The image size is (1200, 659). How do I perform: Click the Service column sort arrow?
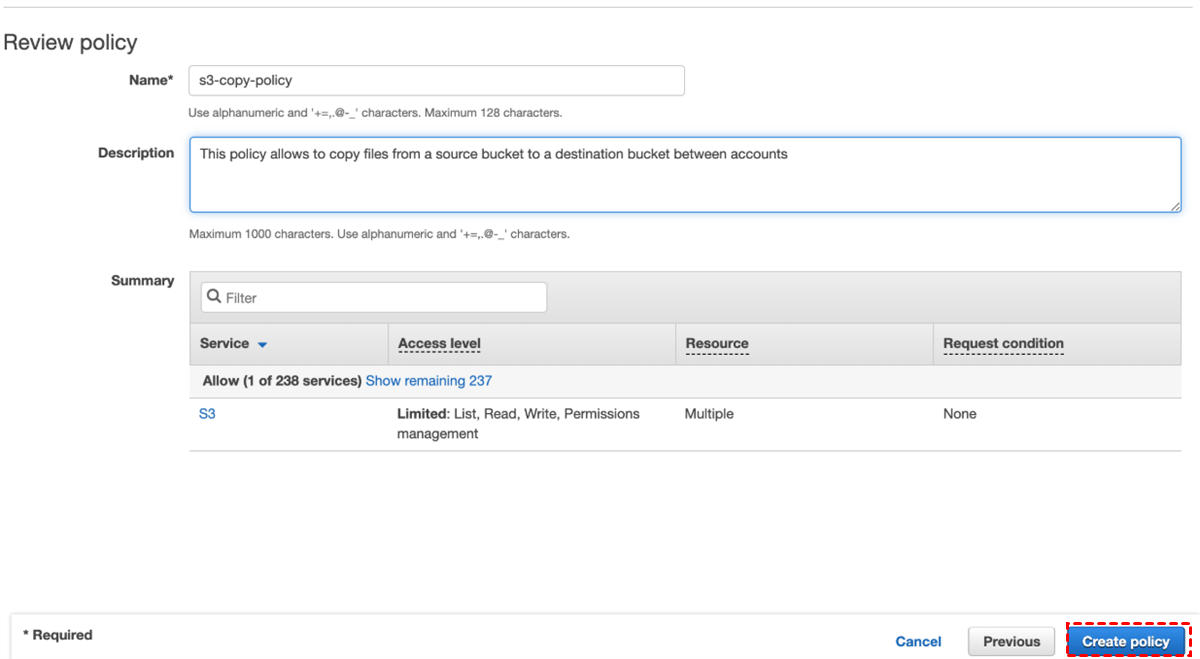262,344
